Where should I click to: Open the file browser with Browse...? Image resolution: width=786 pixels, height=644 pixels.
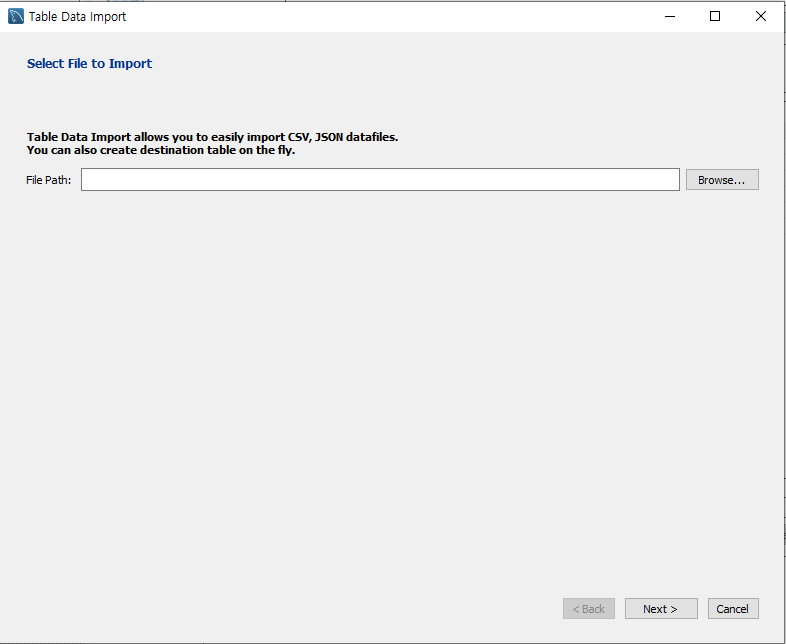722,179
